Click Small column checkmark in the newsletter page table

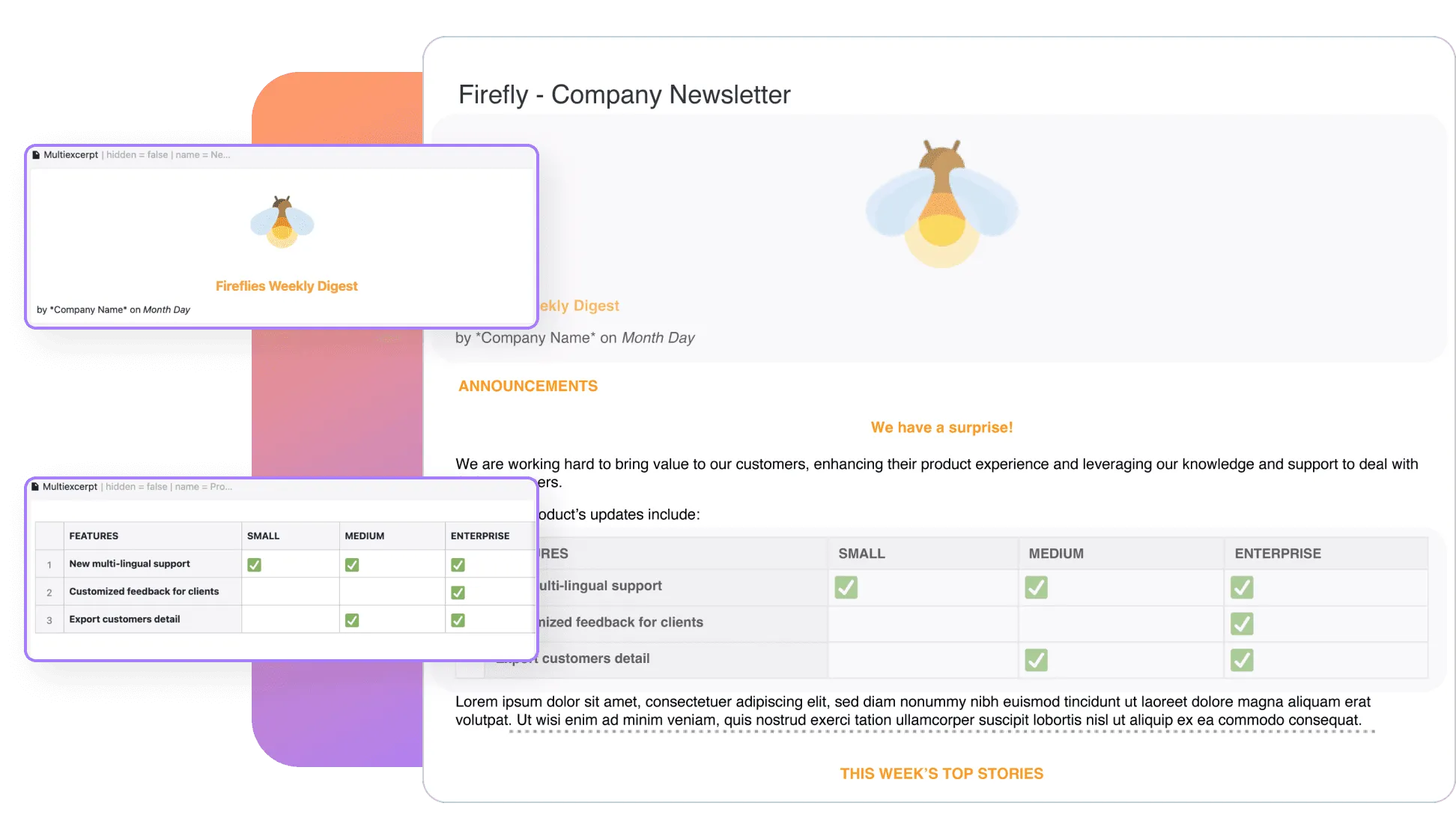846,587
